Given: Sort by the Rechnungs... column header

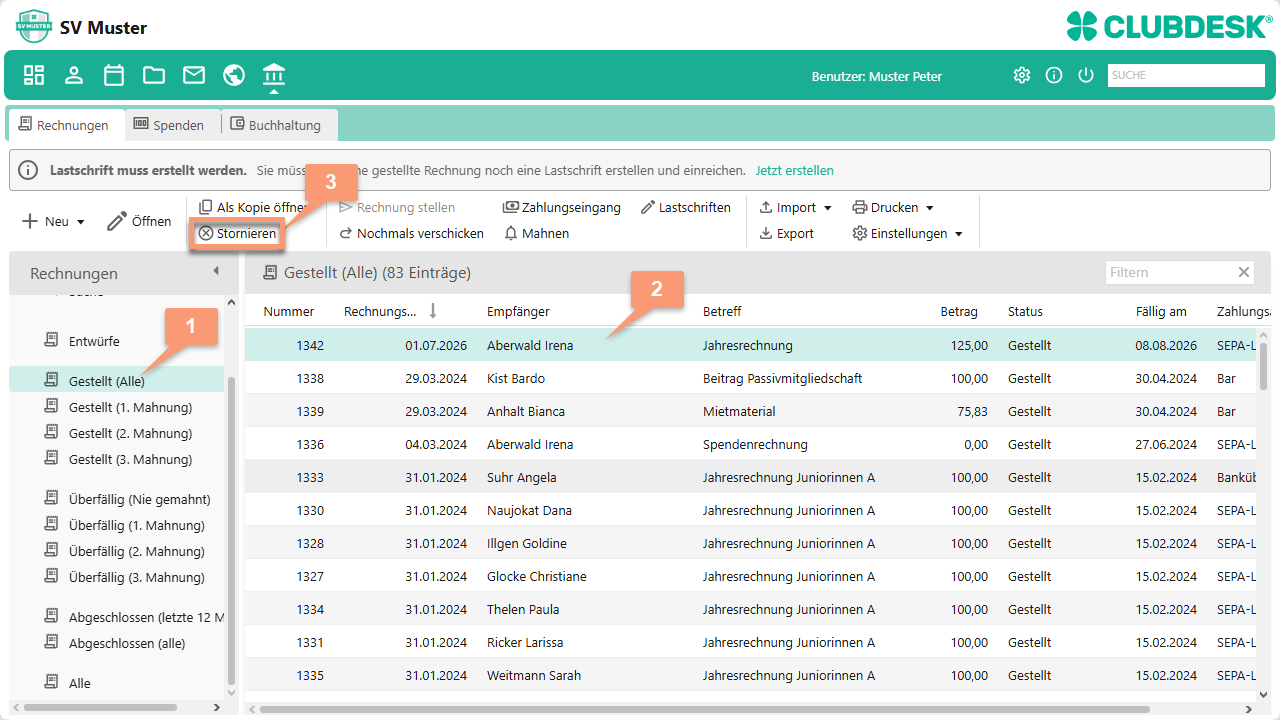Looking at the screenshot, I should point(380,311).
